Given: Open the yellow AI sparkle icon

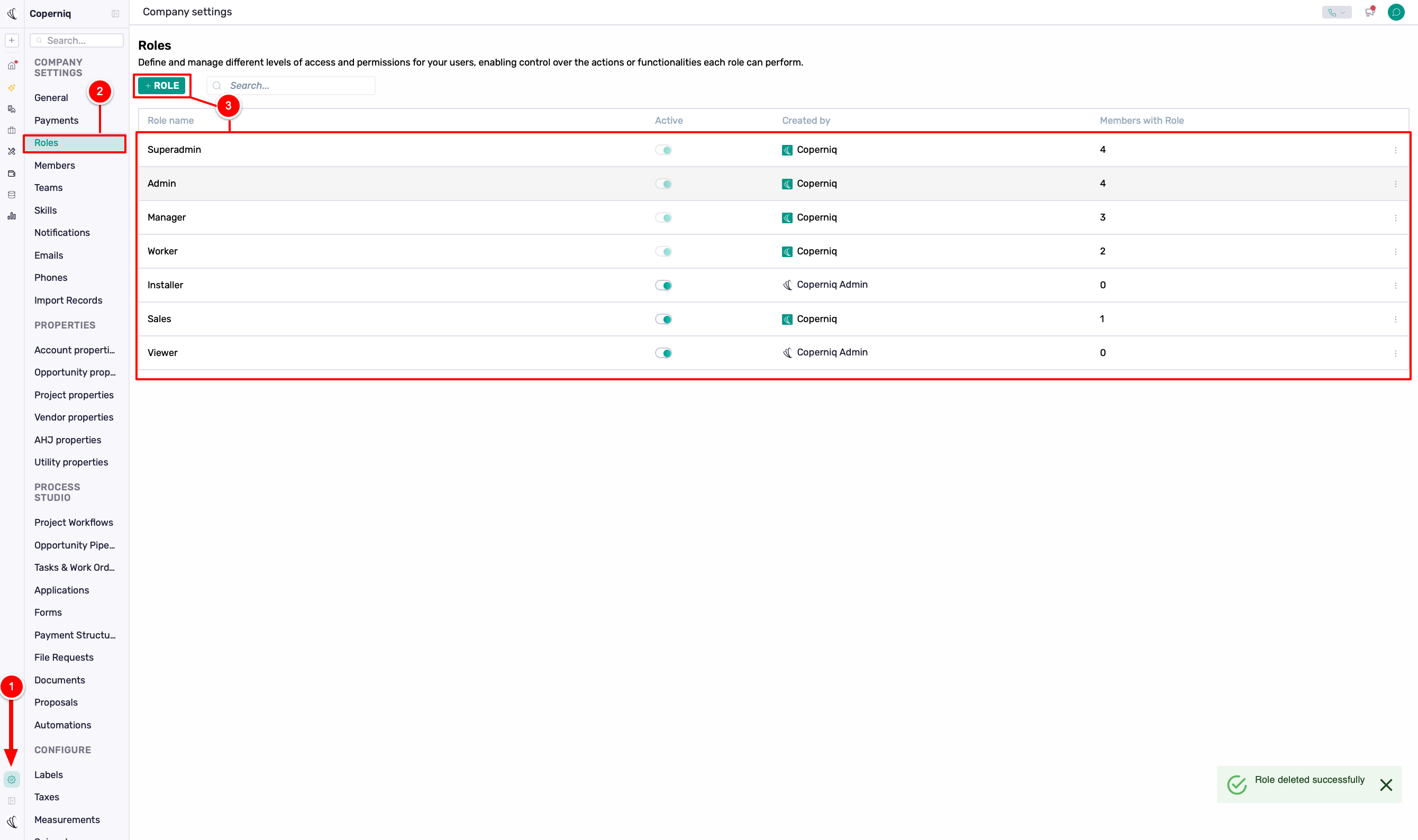Looking at the screenshot, I should pos(11,88).
